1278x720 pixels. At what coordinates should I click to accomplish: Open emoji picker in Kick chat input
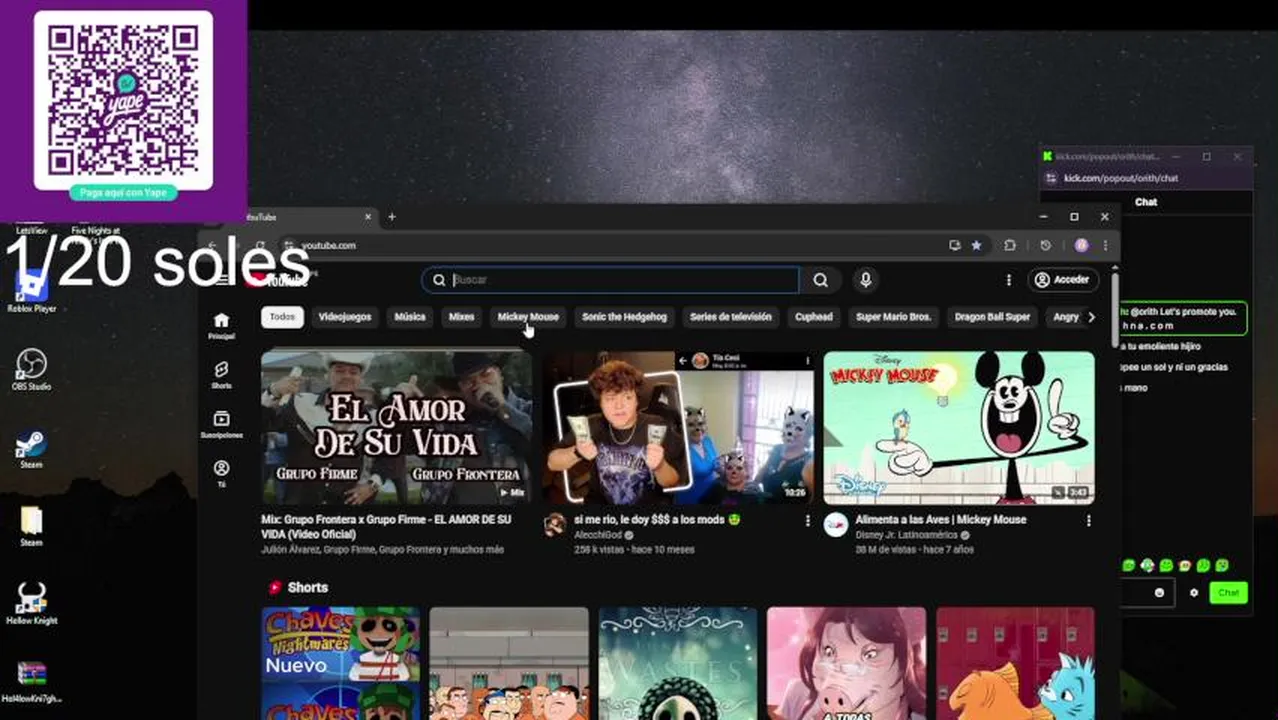[x=1159, y=593]
